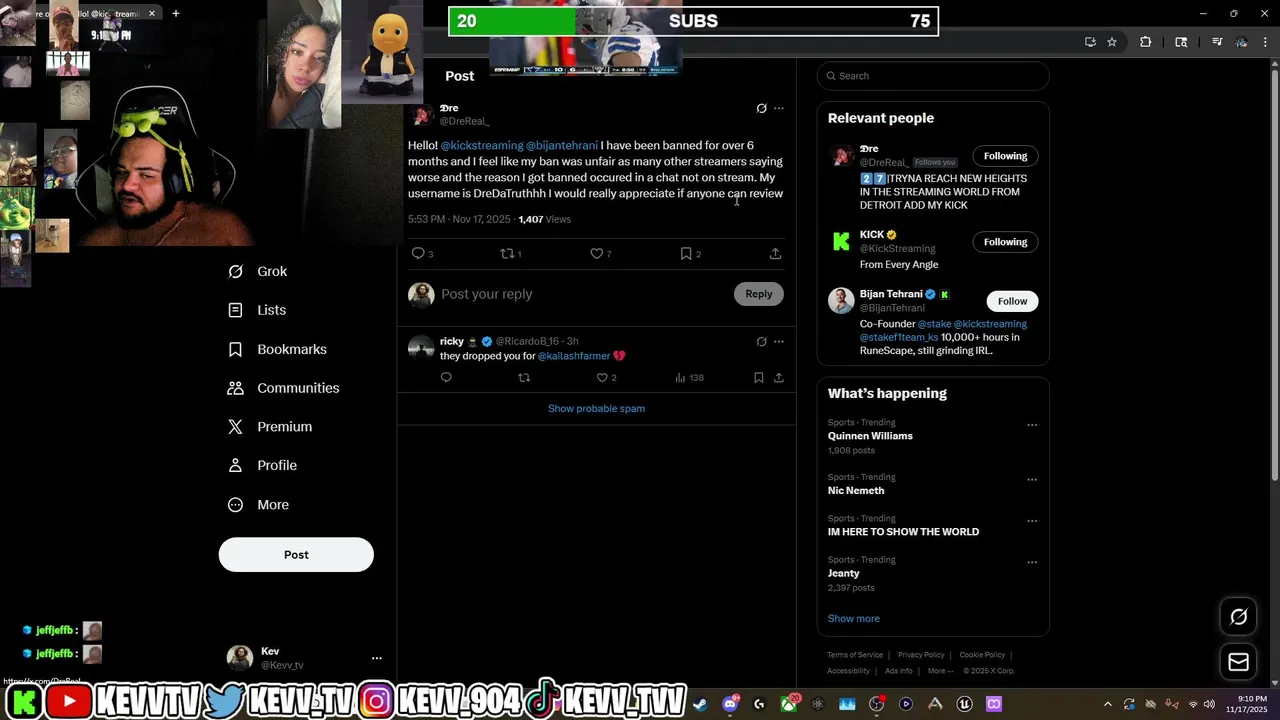
Task: Expand the More menu in sidebar
Action: click(258, 505)
